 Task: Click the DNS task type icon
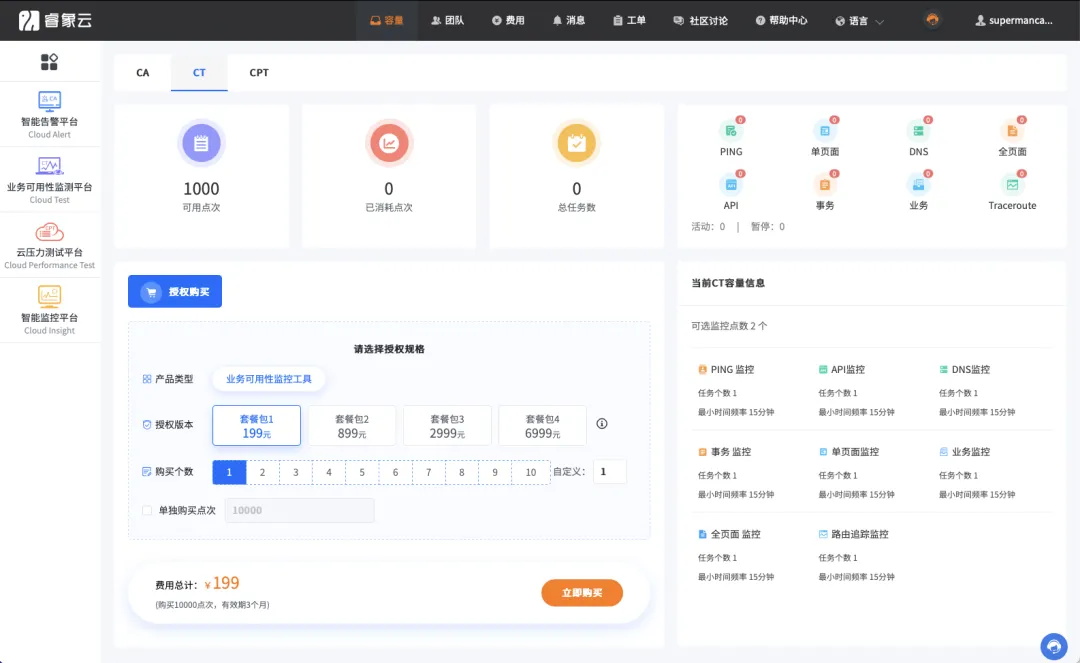(x=918, y=131)
